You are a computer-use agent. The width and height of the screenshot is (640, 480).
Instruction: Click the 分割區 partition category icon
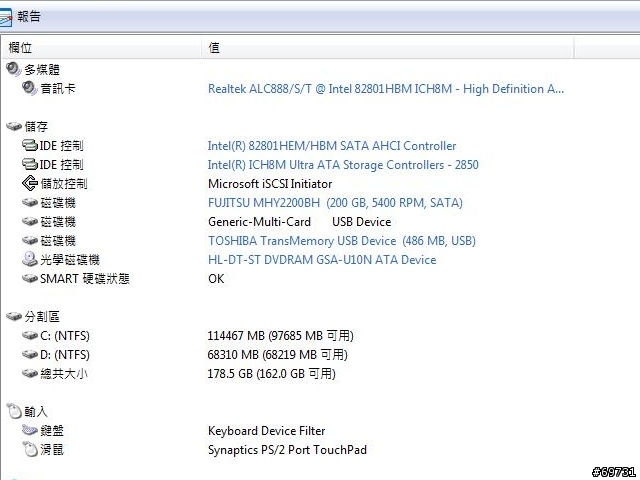pos(14,316)
